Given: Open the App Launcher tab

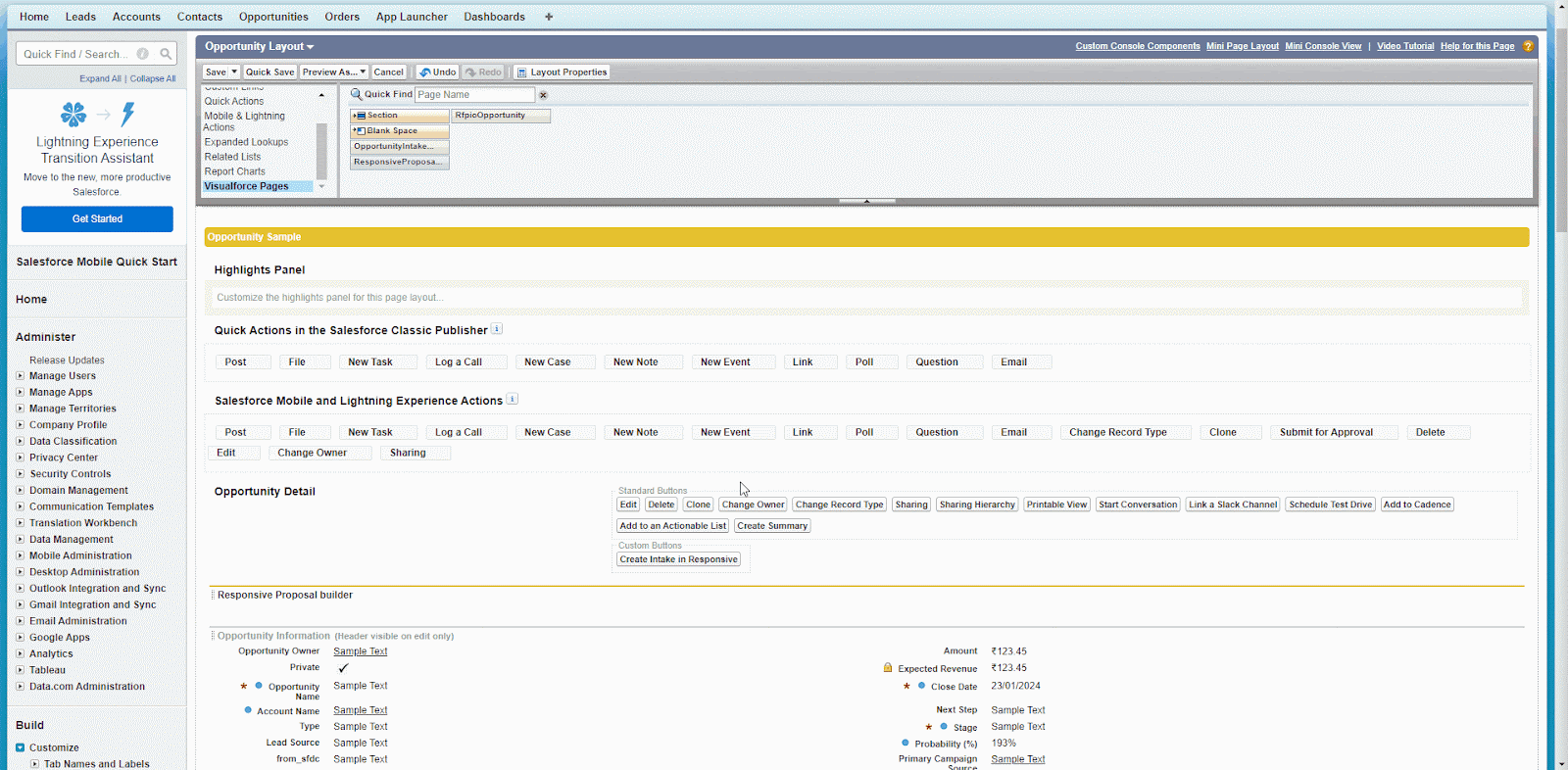Looking at the screenshot, I should tap(412, 17).
